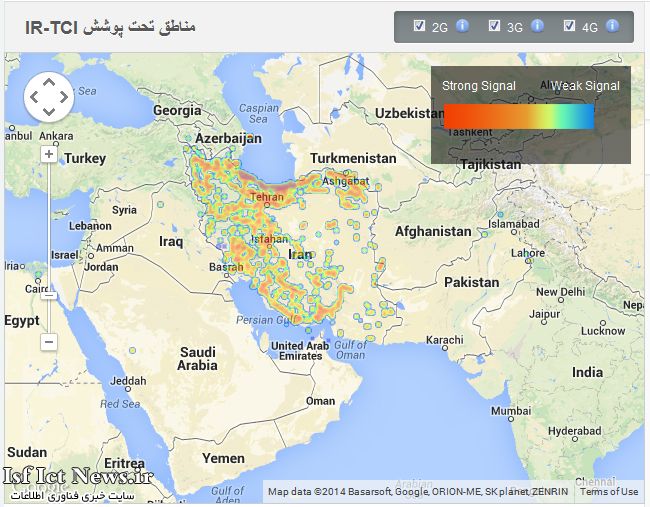Image resolution: width=650 pixels, height=507 pixels.
Task: Click the Gulf of Oman label
Action: click(350, 350)
